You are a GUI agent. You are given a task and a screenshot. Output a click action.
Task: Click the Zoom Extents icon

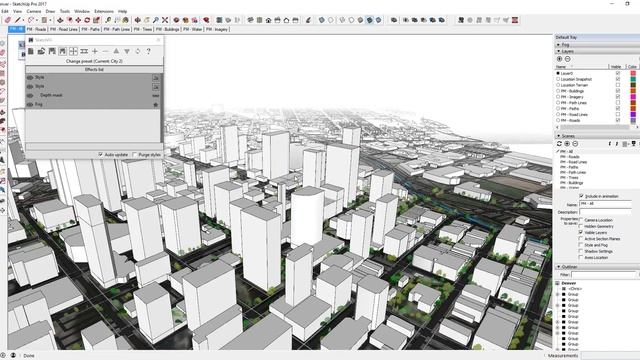tap(164, 20)
